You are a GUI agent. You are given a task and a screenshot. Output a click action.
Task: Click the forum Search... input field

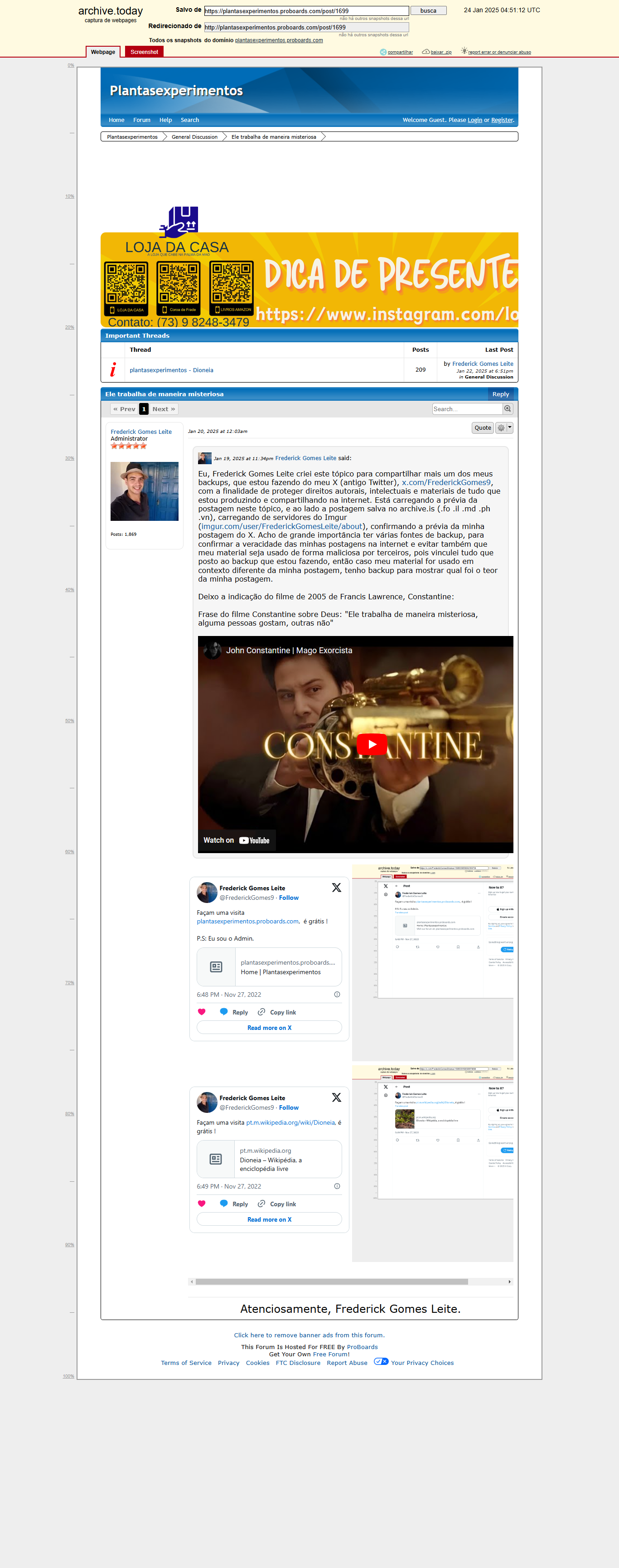468,409
